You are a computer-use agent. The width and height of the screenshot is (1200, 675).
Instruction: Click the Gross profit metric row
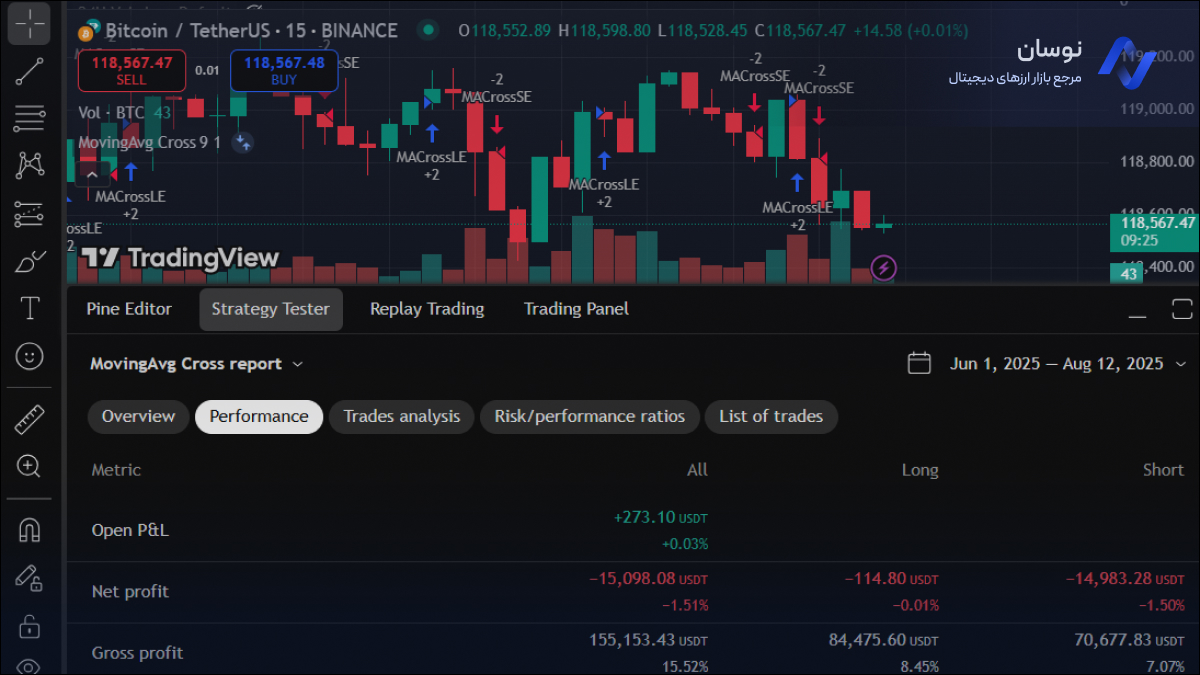pos(634,650)
